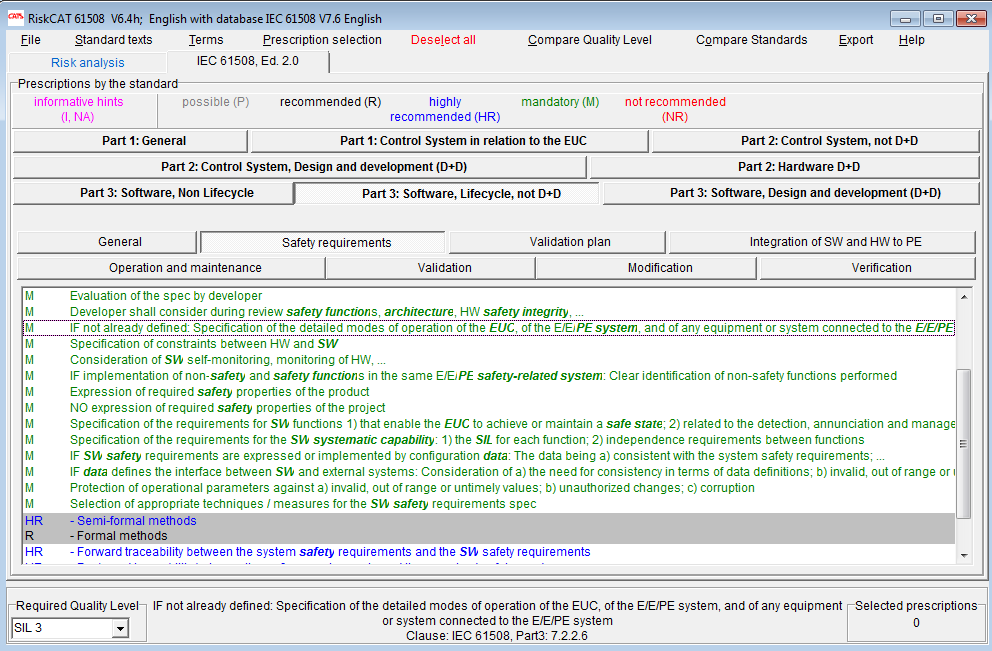Minimize the RiskCAT window

[x=905, y=19]
